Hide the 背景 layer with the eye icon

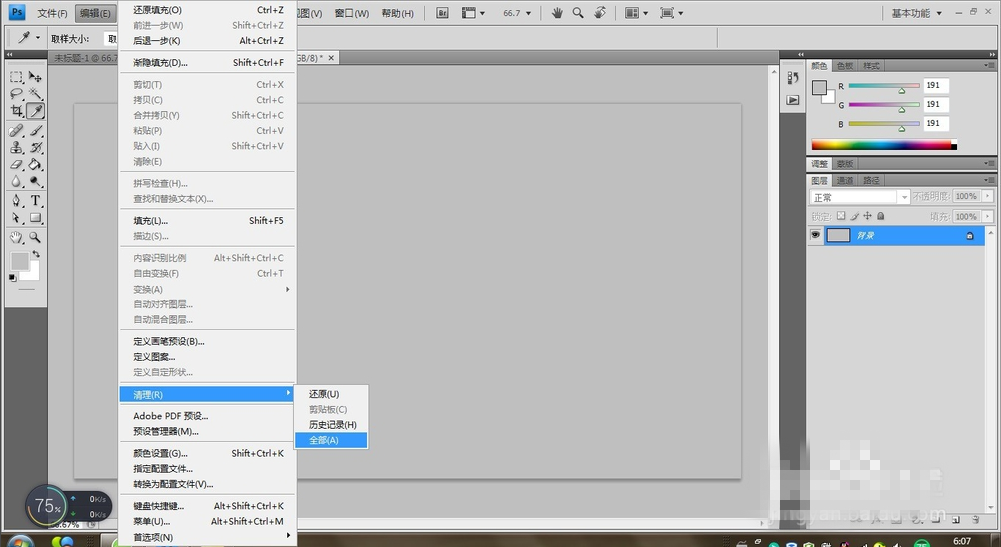815,235
